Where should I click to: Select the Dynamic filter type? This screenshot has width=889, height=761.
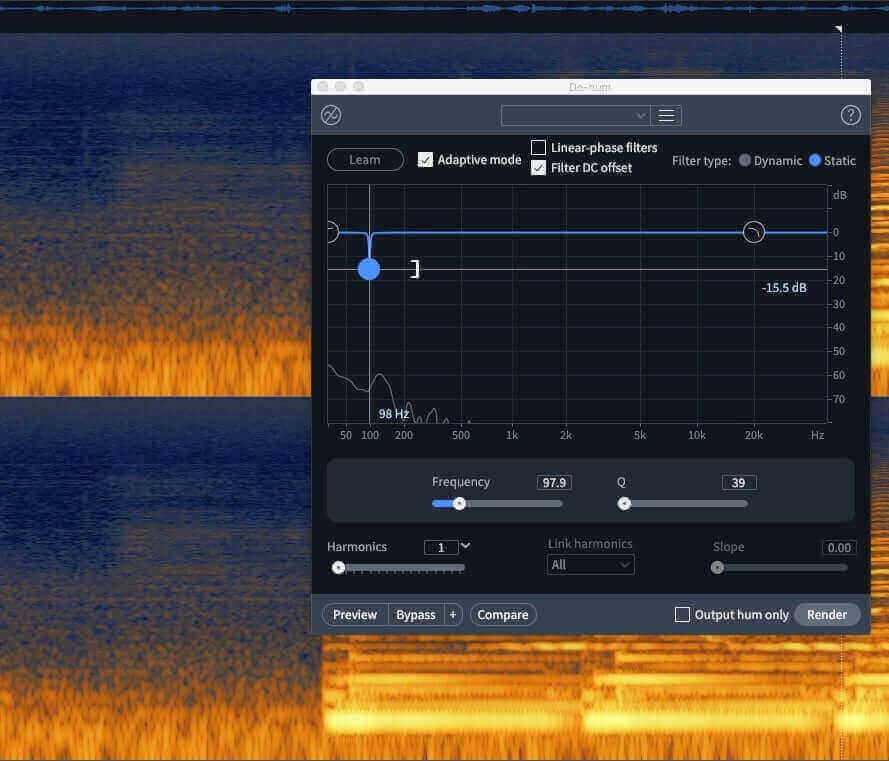tap(745, 160)
